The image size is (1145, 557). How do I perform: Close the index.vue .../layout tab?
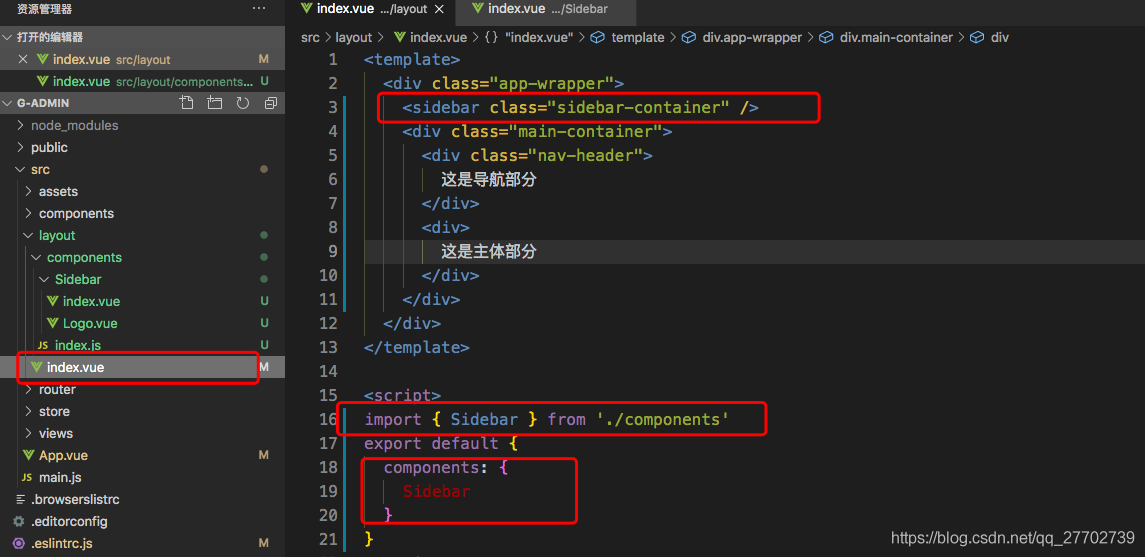(x=438, y=9)
